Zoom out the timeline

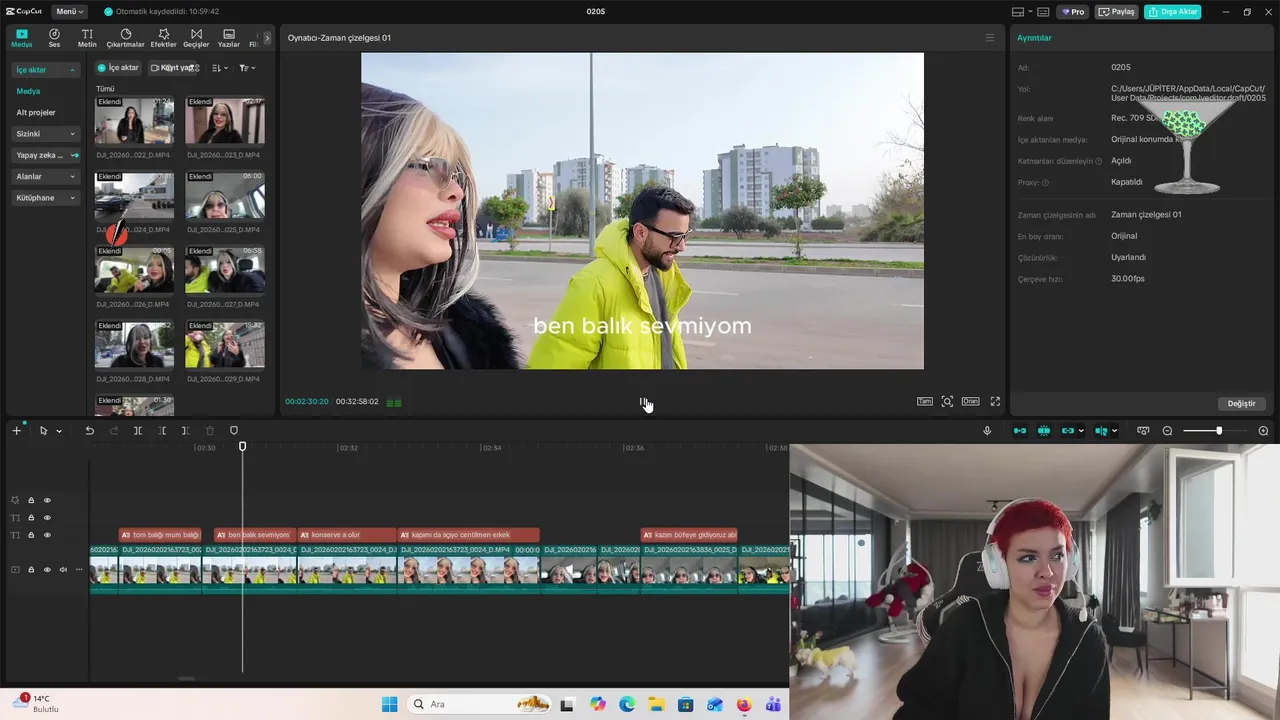point(1167,431)
